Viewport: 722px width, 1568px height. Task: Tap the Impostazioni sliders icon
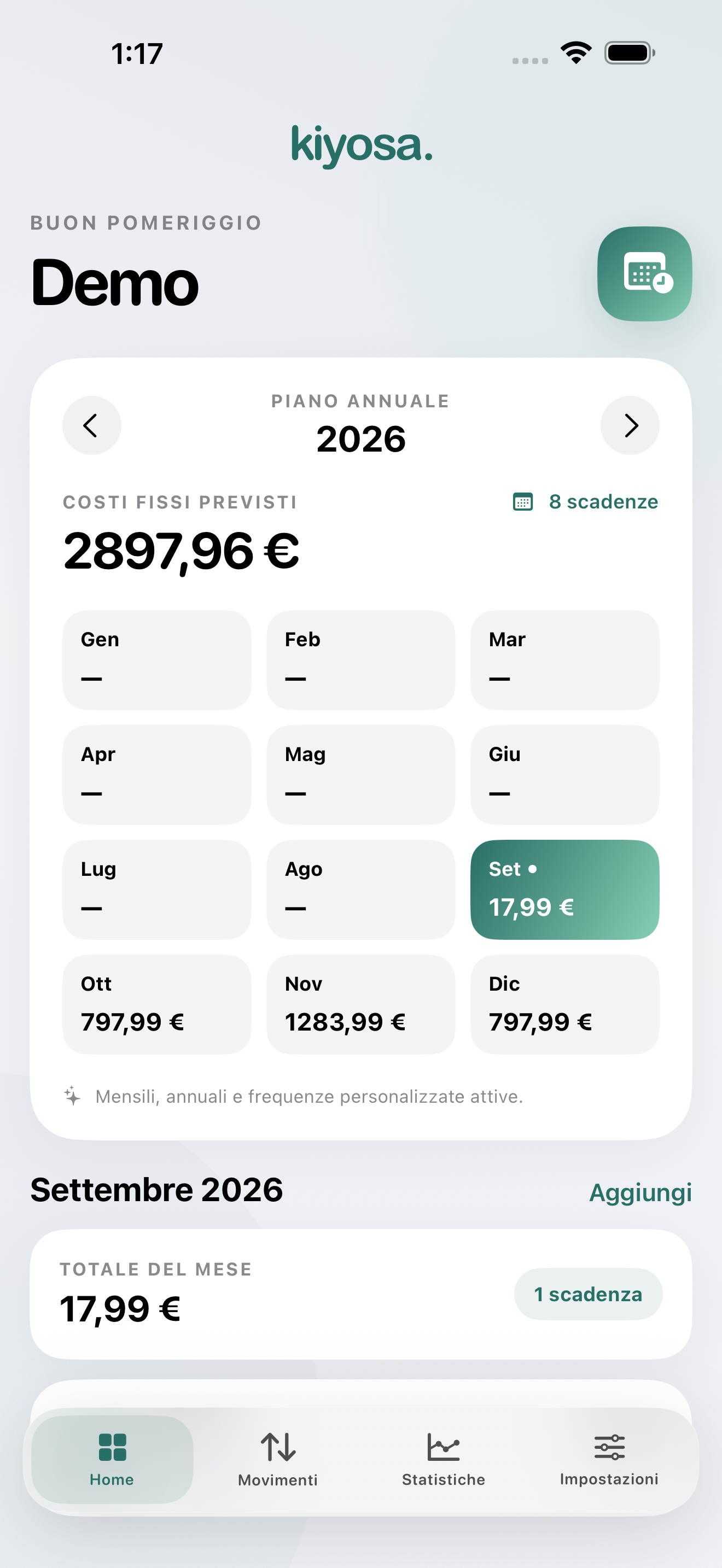(609, 1447)
